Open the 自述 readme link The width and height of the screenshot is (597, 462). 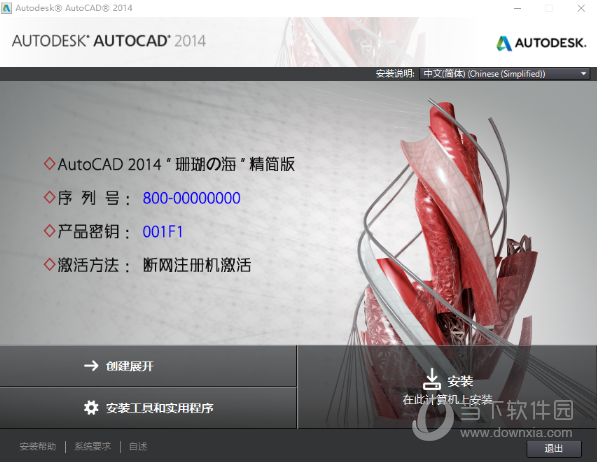click(138, 446)
